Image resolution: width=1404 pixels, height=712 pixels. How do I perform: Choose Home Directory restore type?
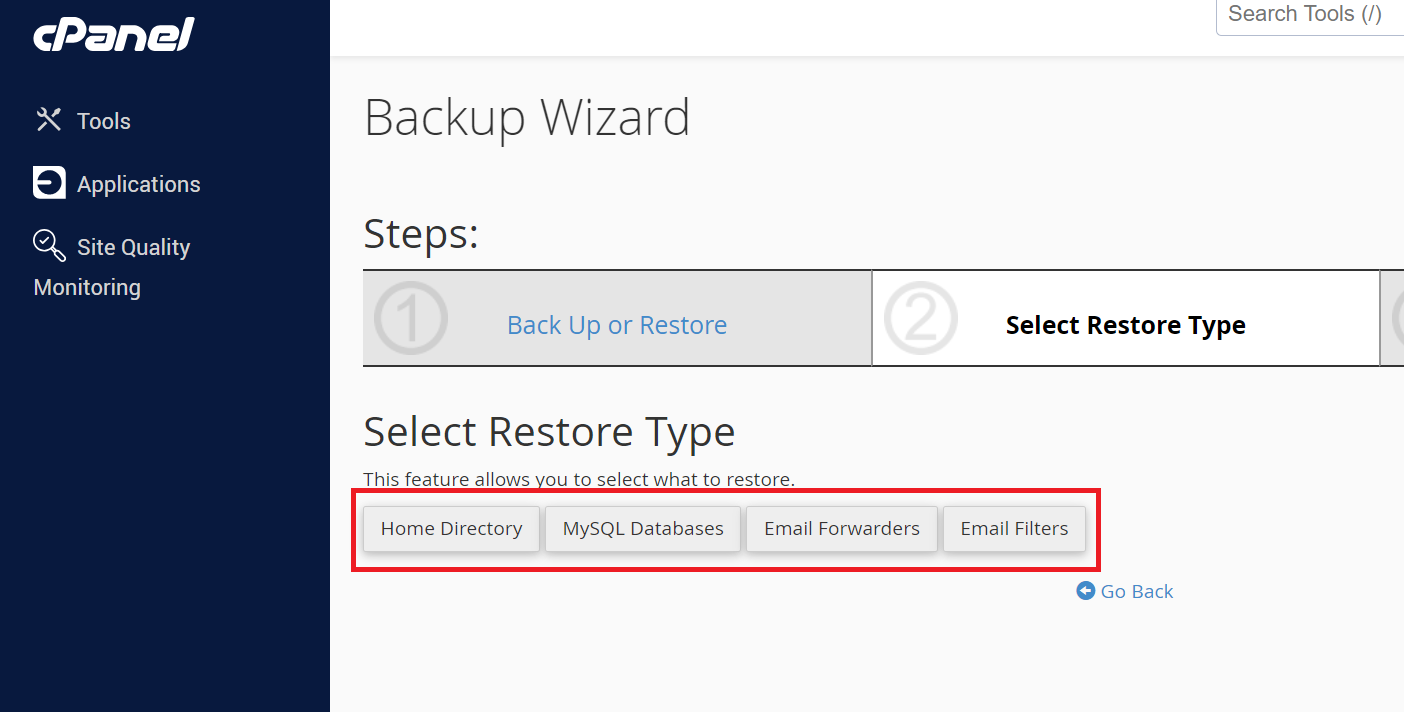click(451, 529)
